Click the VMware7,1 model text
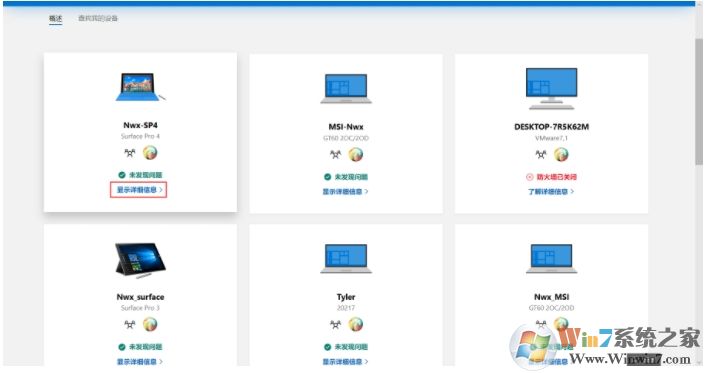 (x=551, y=138)
